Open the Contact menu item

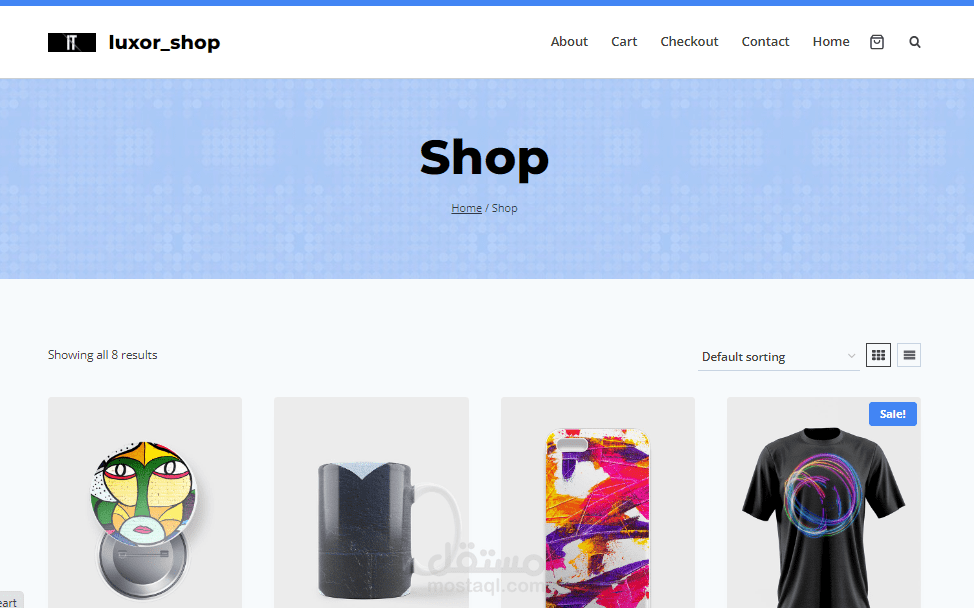click(765, 42)
